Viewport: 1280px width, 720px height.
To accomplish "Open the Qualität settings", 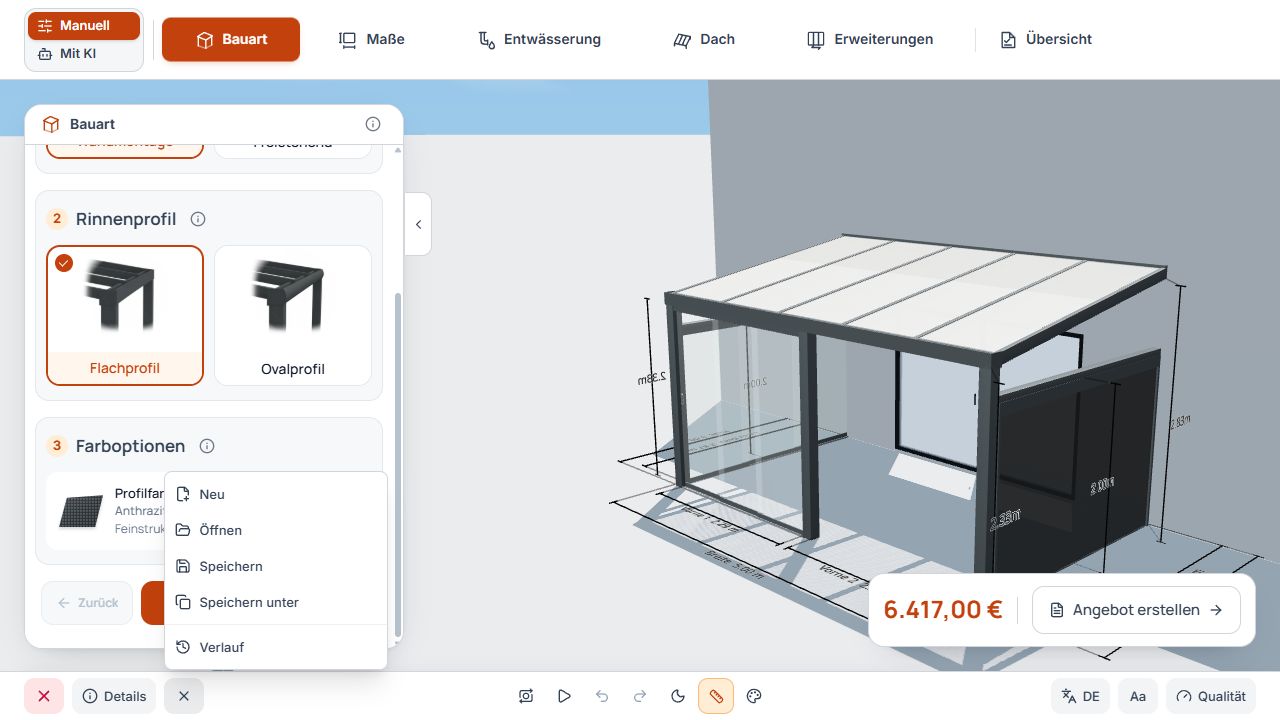I will tap(1211, 696).
